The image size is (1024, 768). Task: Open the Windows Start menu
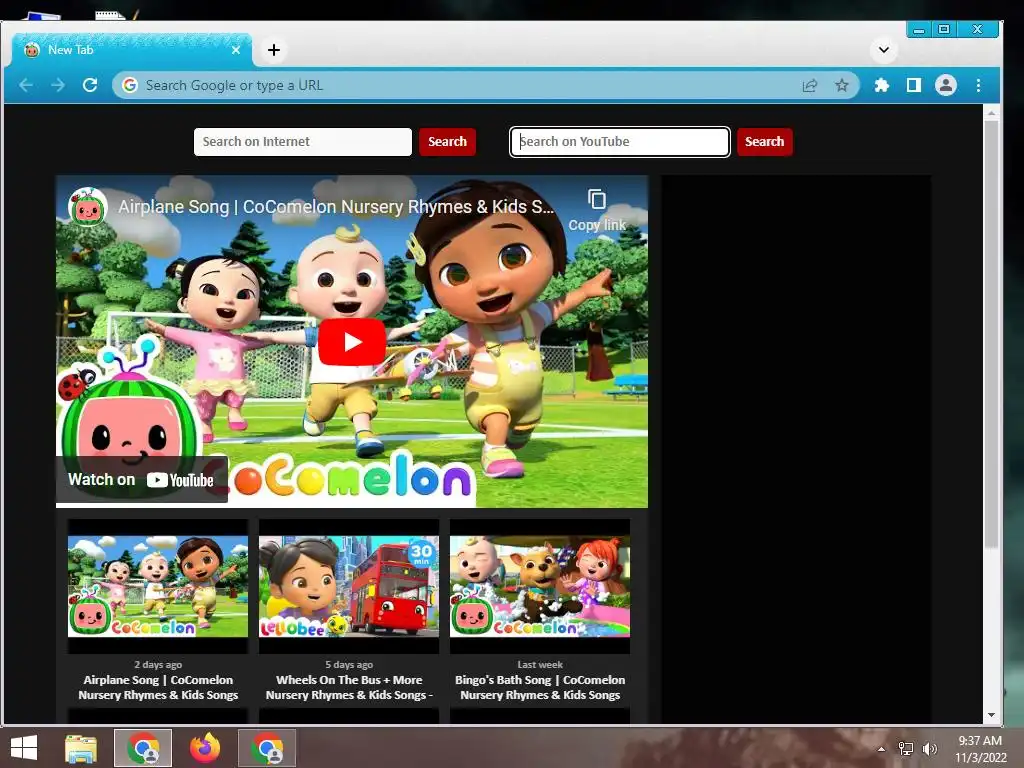(24, 748)
